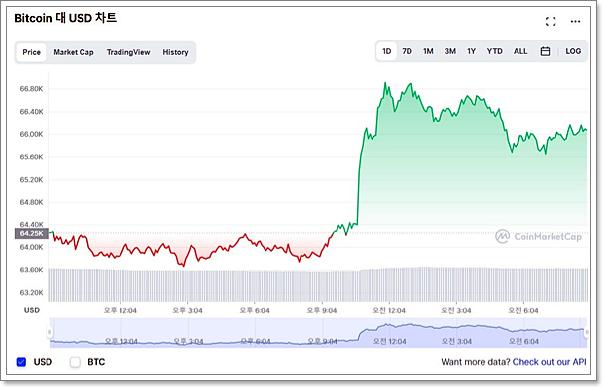
Task: Click the 오후 3:04 main time axis label
Action: click(x=187, y=310)
